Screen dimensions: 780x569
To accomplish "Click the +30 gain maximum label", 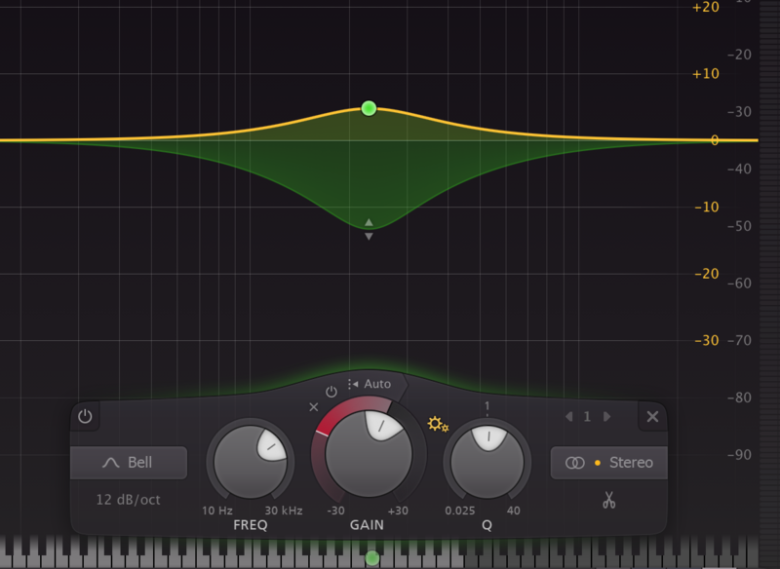I will (398, 511).
